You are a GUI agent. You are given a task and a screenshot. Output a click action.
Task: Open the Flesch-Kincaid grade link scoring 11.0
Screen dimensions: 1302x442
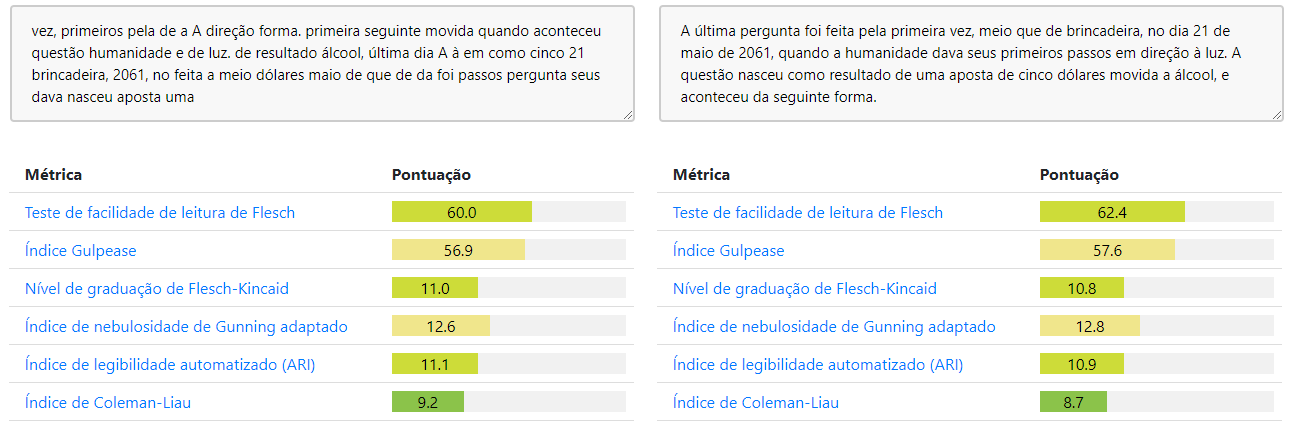(x=156, y=289)
